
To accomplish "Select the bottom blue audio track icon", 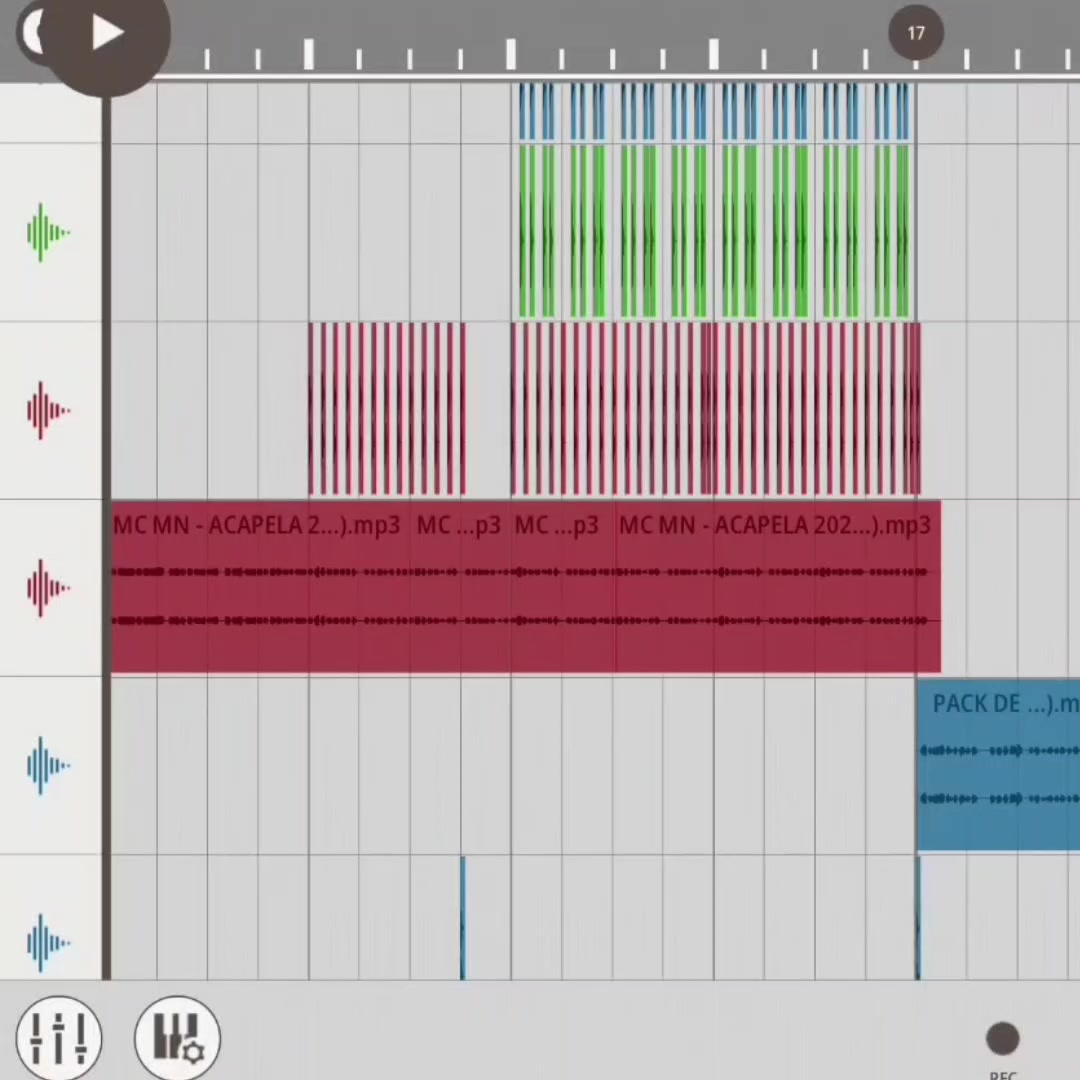I will pos(48,943).
